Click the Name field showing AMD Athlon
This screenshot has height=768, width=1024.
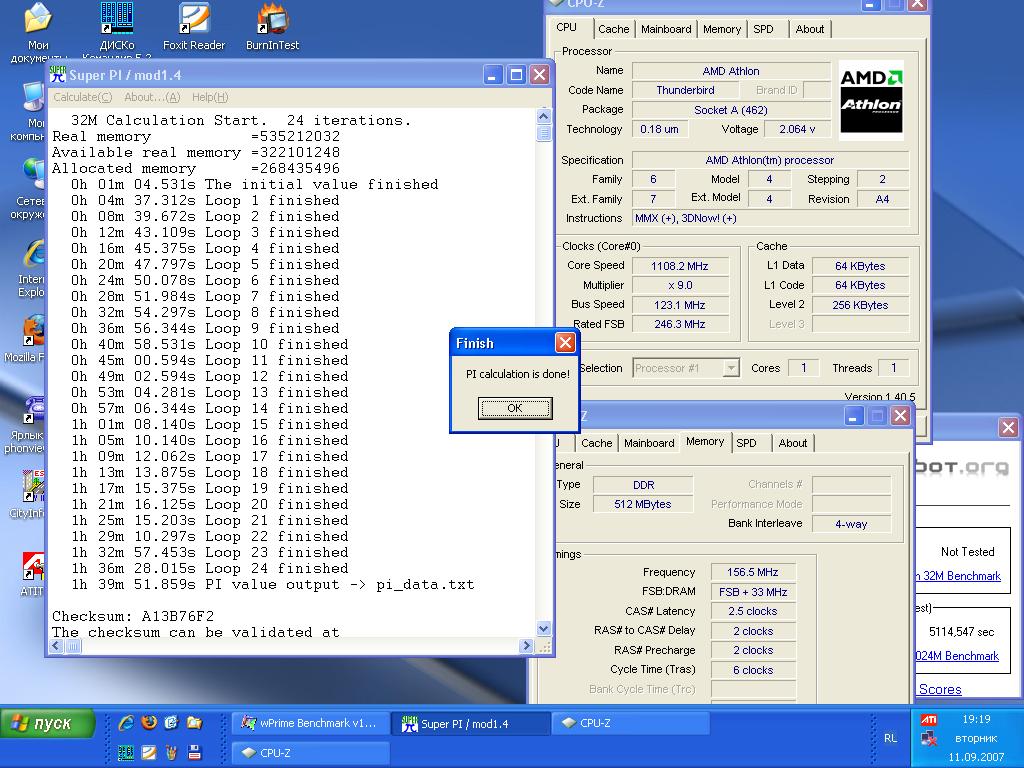click(731, 71)
